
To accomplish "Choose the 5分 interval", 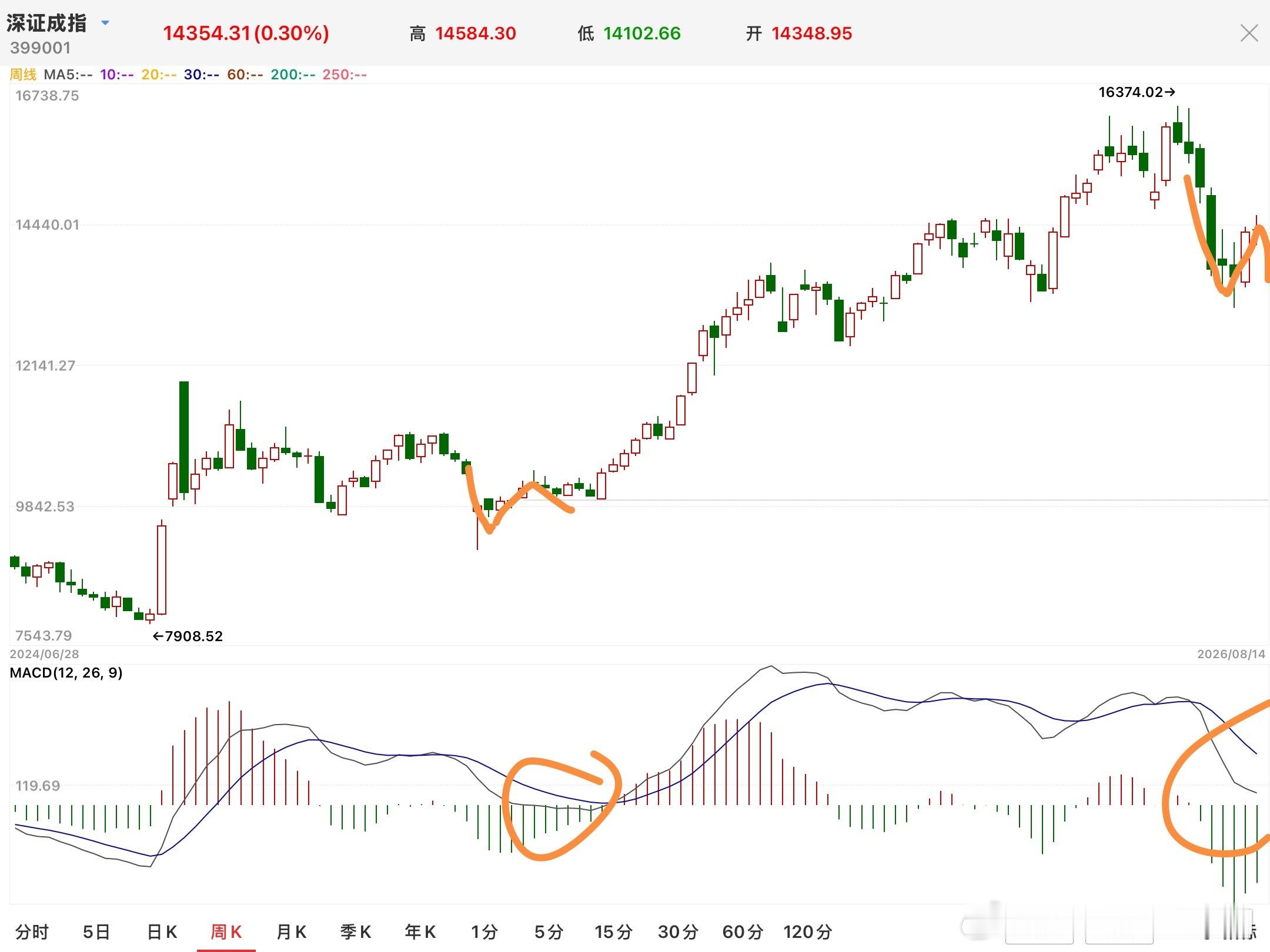I will (x=549, y=931).
